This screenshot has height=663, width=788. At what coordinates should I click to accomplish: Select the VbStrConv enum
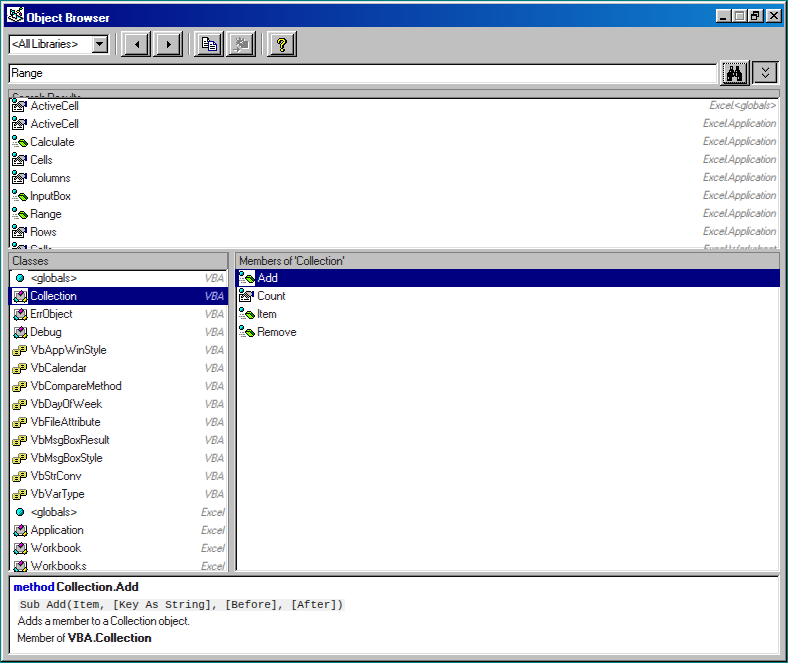click(x=118, y=476)
